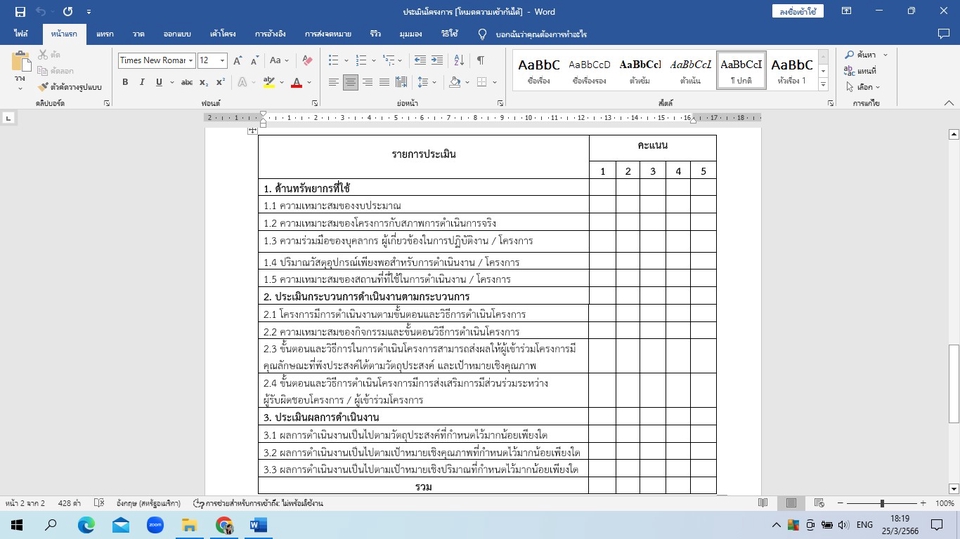Open the File tab

pos(21,34)
